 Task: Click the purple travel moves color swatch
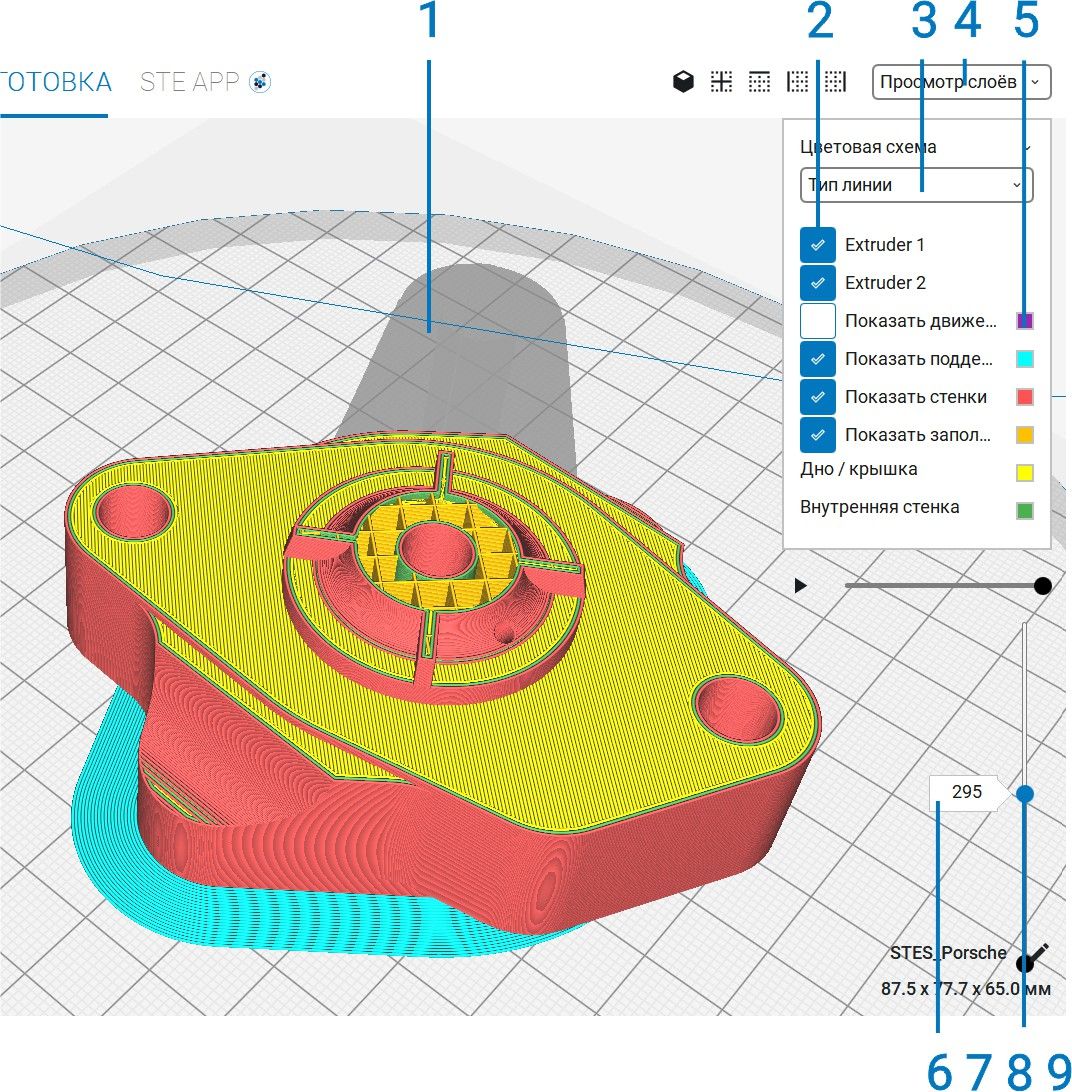(1025, 321)
